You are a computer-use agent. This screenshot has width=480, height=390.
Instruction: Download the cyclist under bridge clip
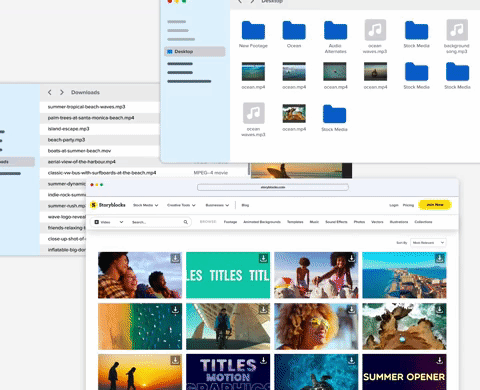click(x=263, y=310)
